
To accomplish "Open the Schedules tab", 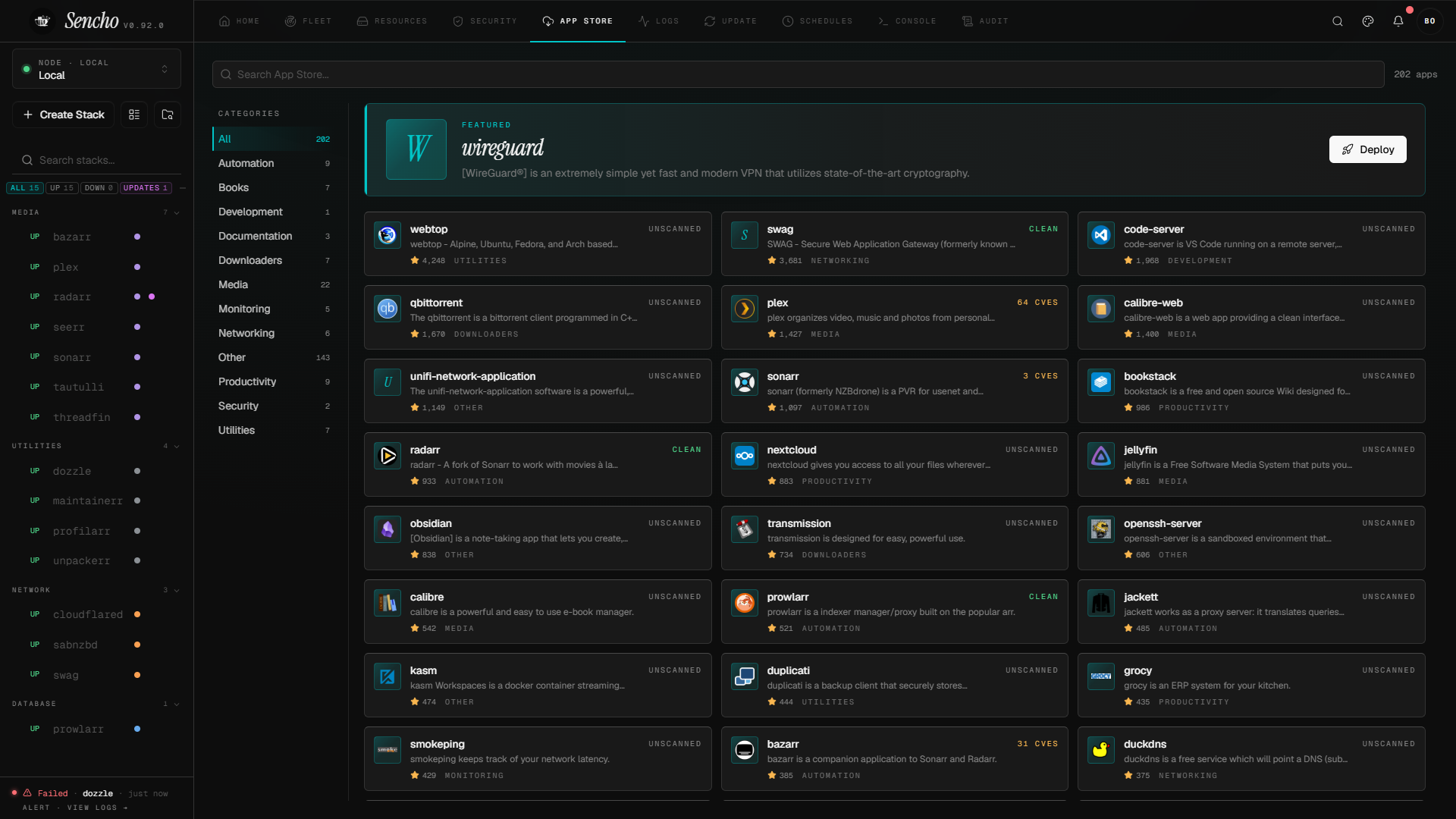I will (x=817, y=21).
